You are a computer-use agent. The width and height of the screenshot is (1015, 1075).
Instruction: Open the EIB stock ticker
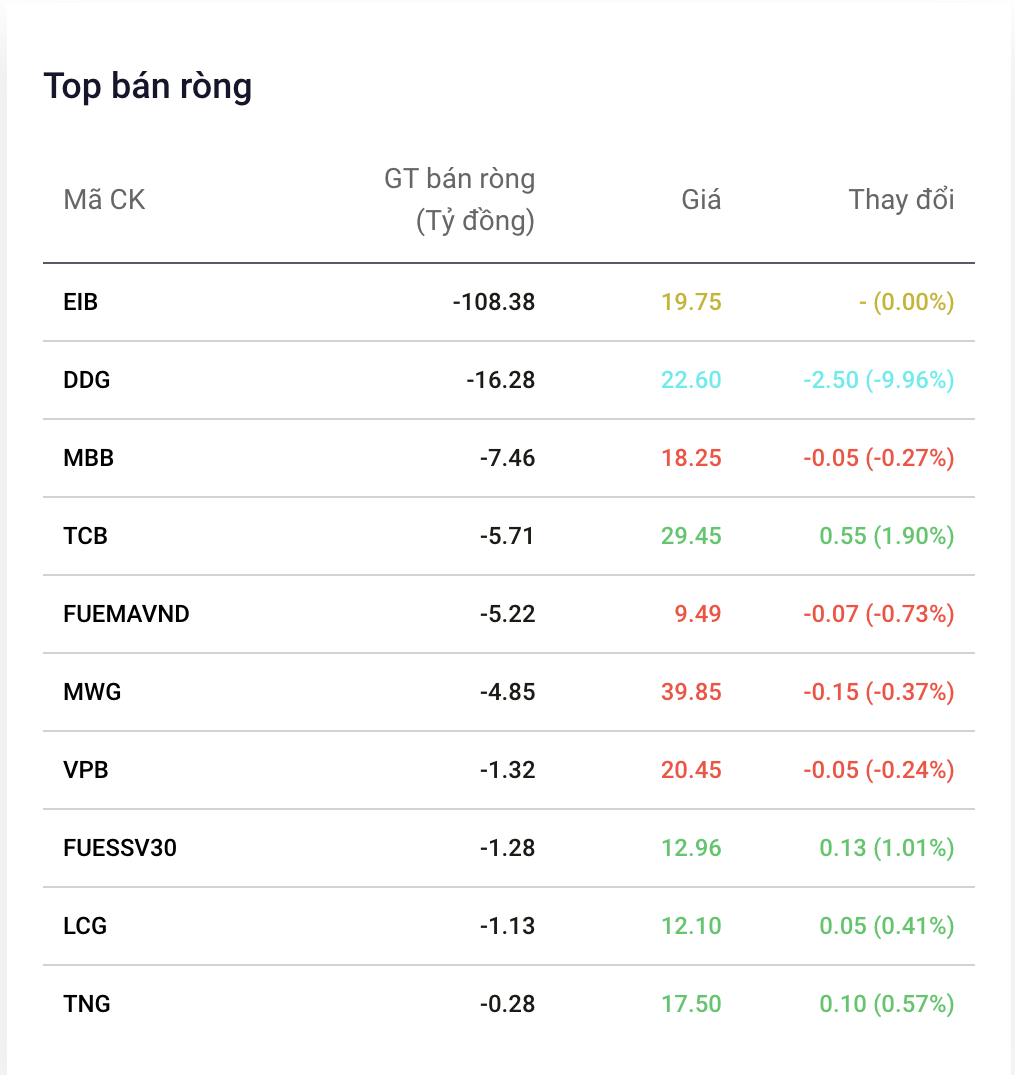coord(80,302)
